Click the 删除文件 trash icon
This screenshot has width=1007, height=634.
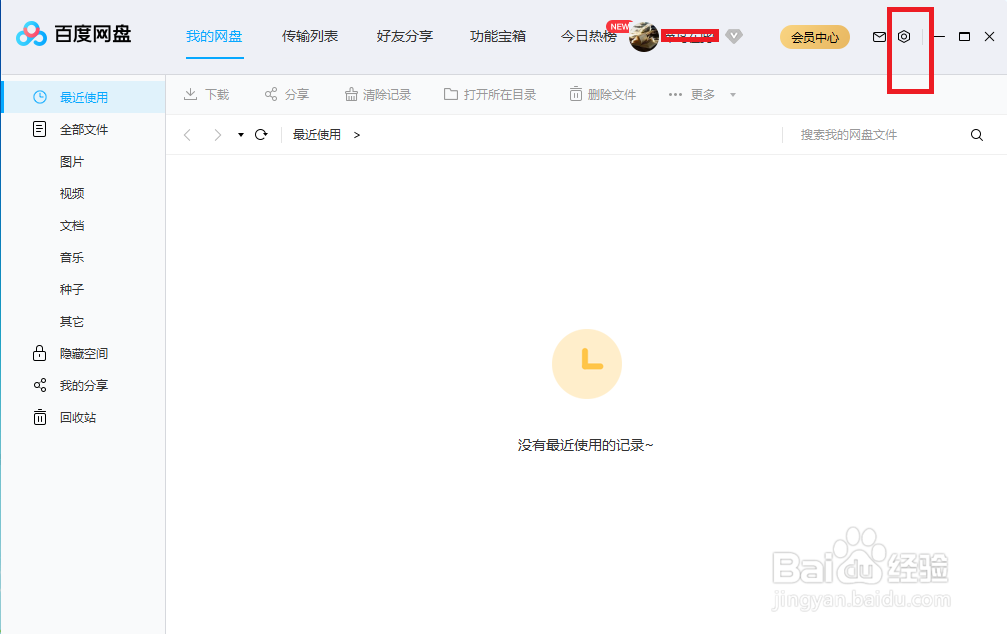[x=575, y=94]
